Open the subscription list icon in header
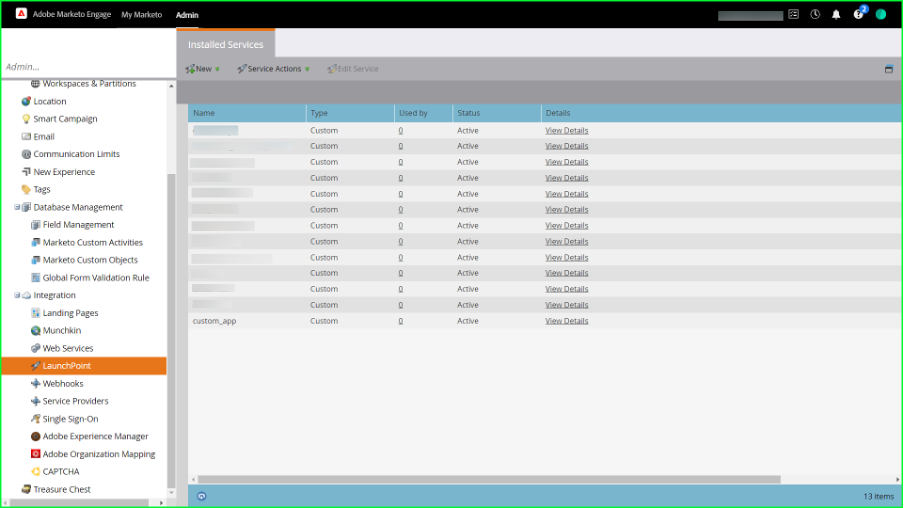The image size is (904, 508). coord(794,14)
